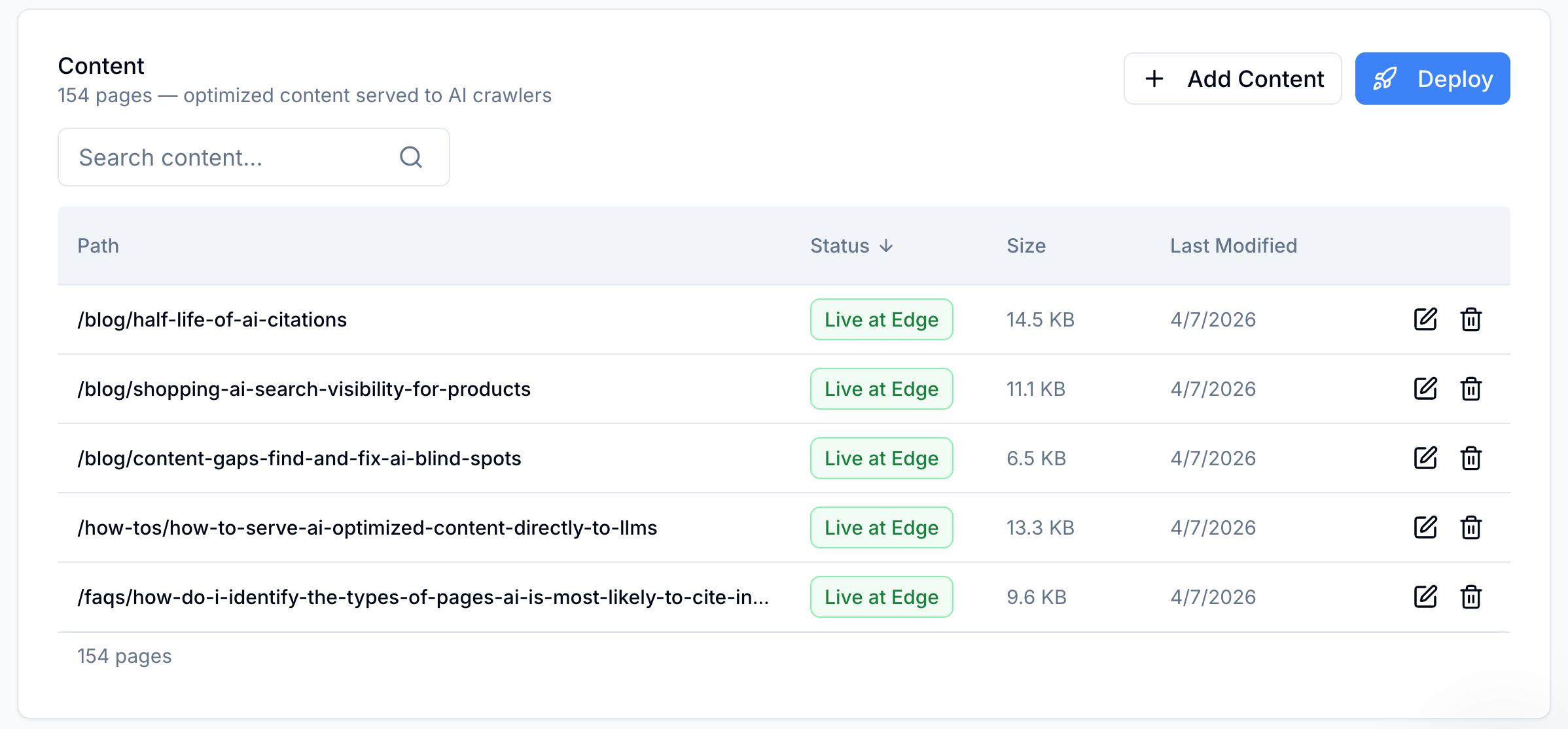Delete the half-life-of-ai-citations page
The image size is (1568, 729).
1471,319
